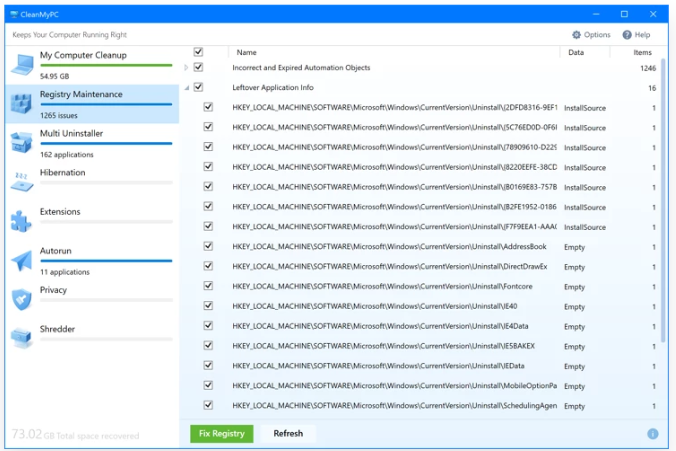Image resolution: width=676 pixels, height=451 pixels.
Task: Open Hibernation via its sidebar icon
Action: [x=22, y=181]
